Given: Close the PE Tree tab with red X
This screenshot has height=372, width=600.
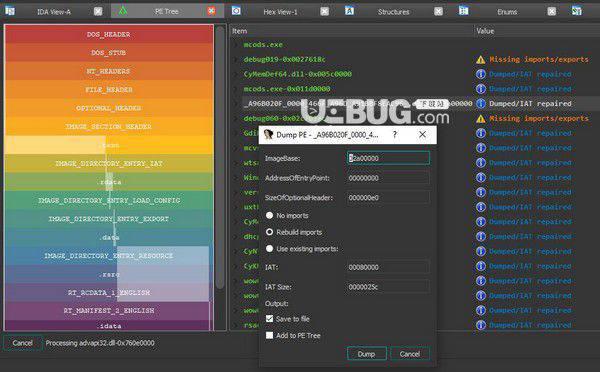Looking at the screenshot, I should 212,11.
